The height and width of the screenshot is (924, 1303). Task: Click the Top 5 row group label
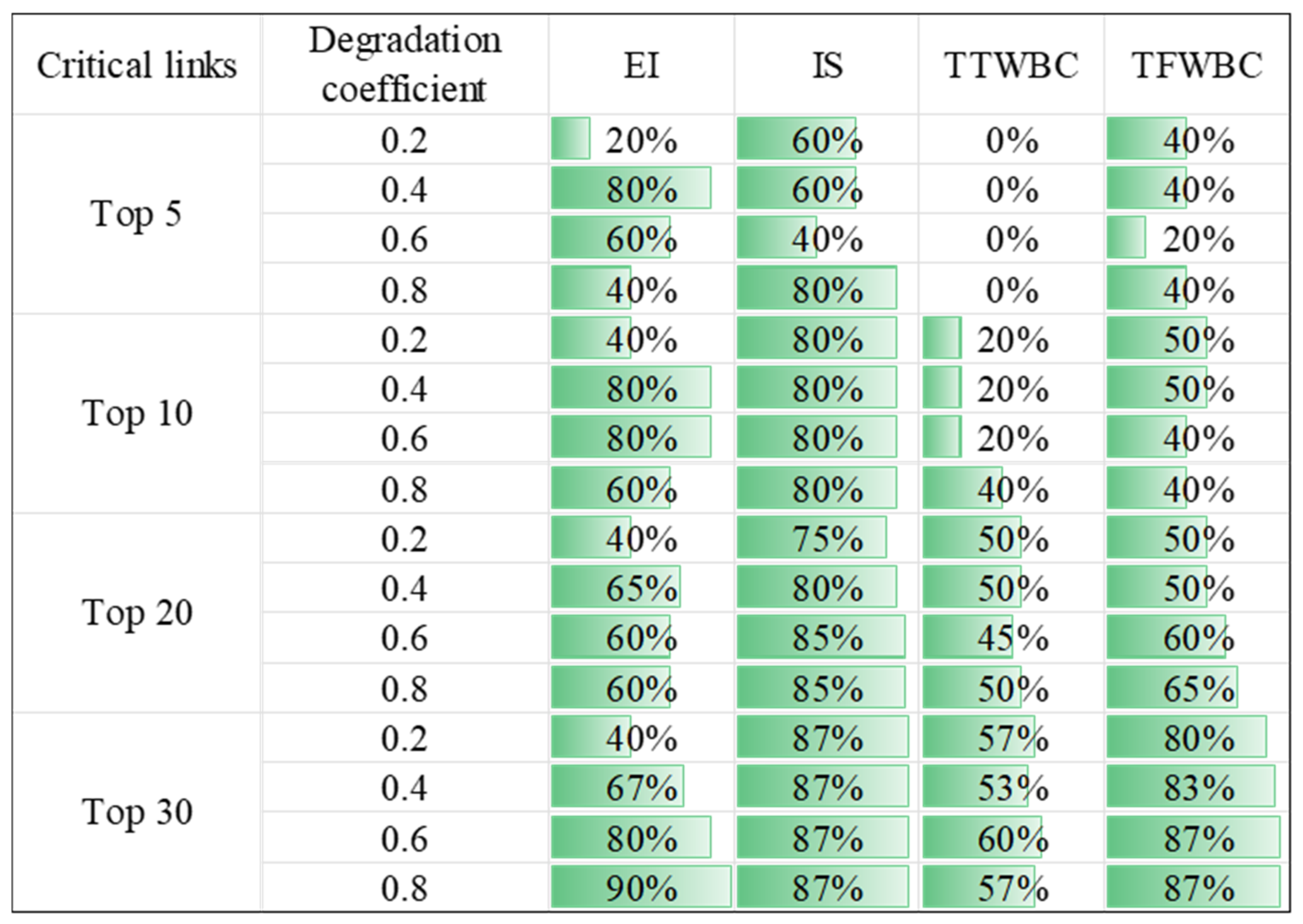[136, 214]
